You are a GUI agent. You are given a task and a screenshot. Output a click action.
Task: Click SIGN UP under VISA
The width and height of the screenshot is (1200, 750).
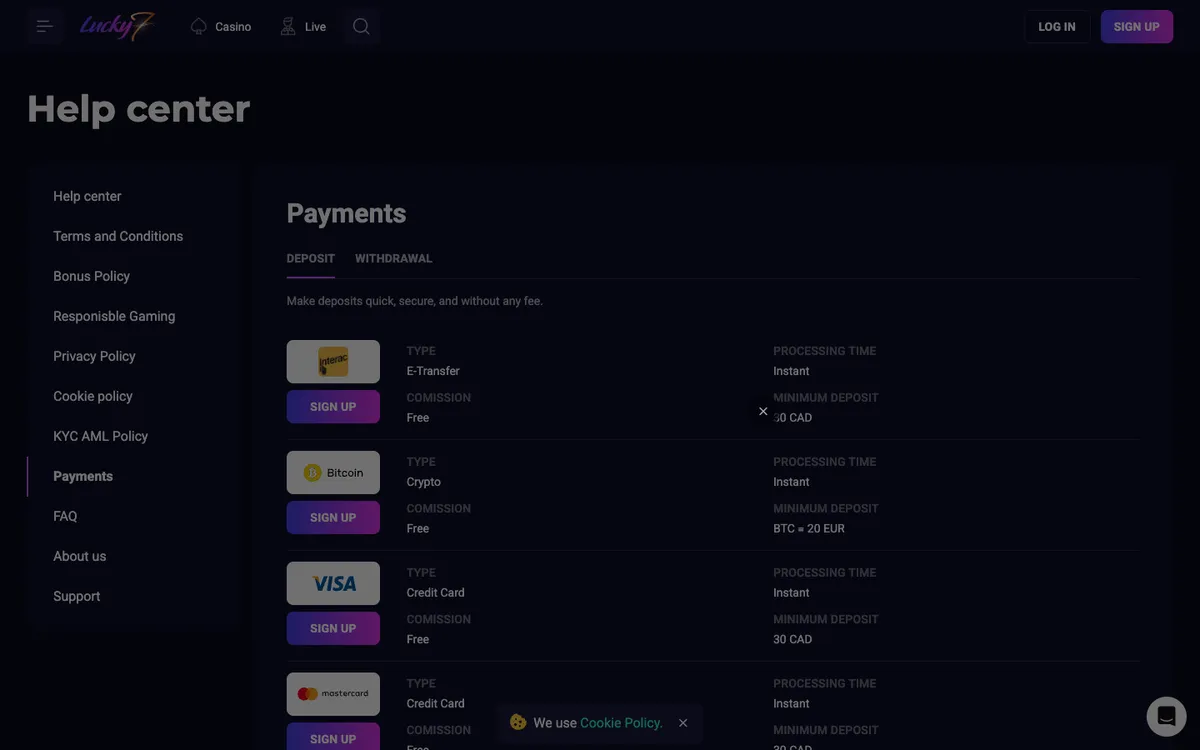[333, 629]
